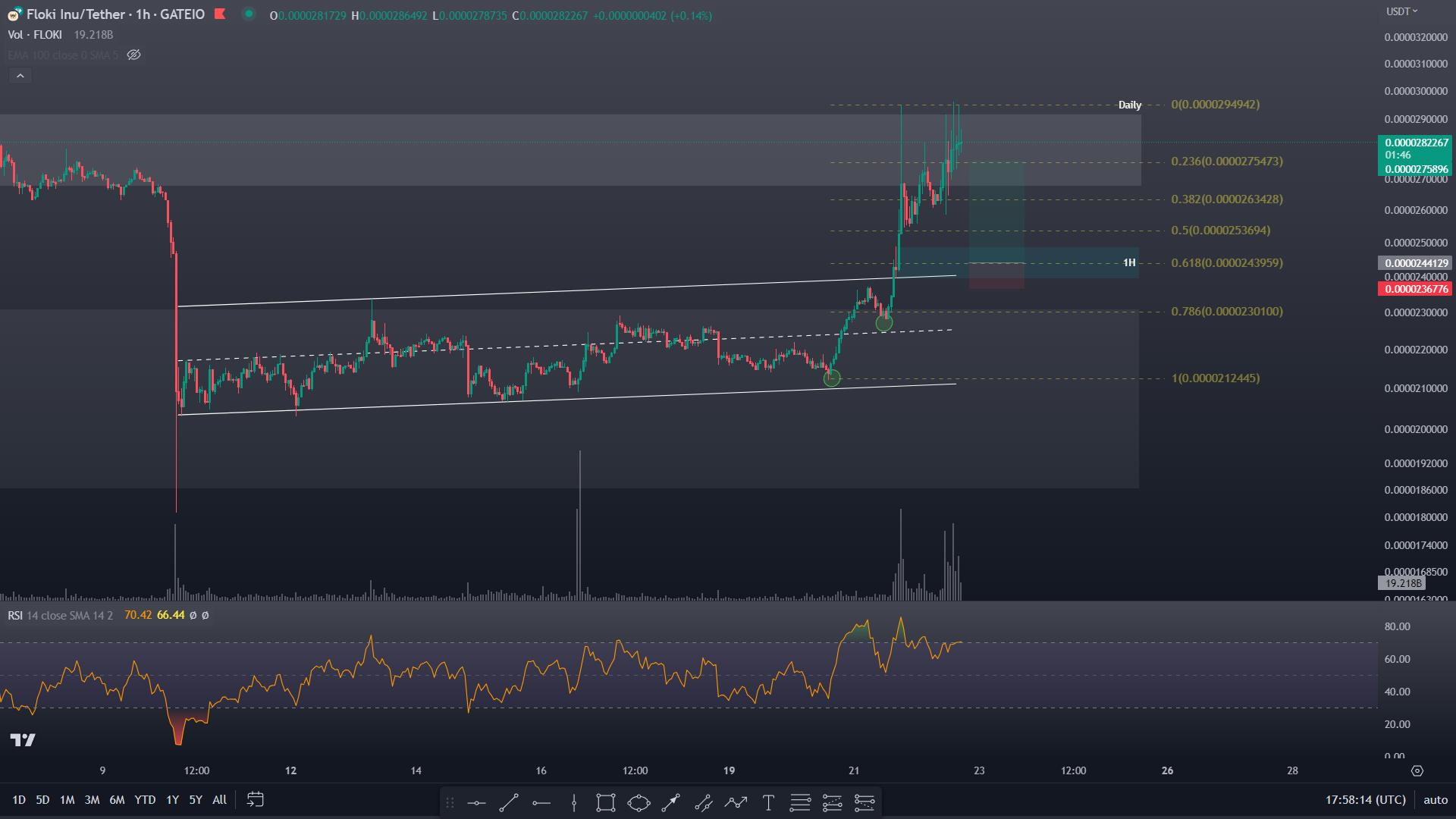
Task: Select the parallel channel tool
Action: [703, 802]
